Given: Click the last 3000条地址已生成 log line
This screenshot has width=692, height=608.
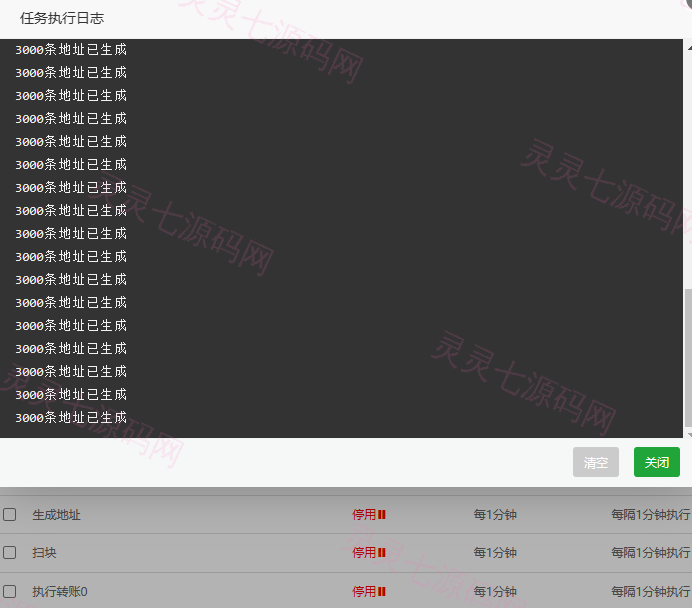Looking at the screenshot, I should pos(71,417).
